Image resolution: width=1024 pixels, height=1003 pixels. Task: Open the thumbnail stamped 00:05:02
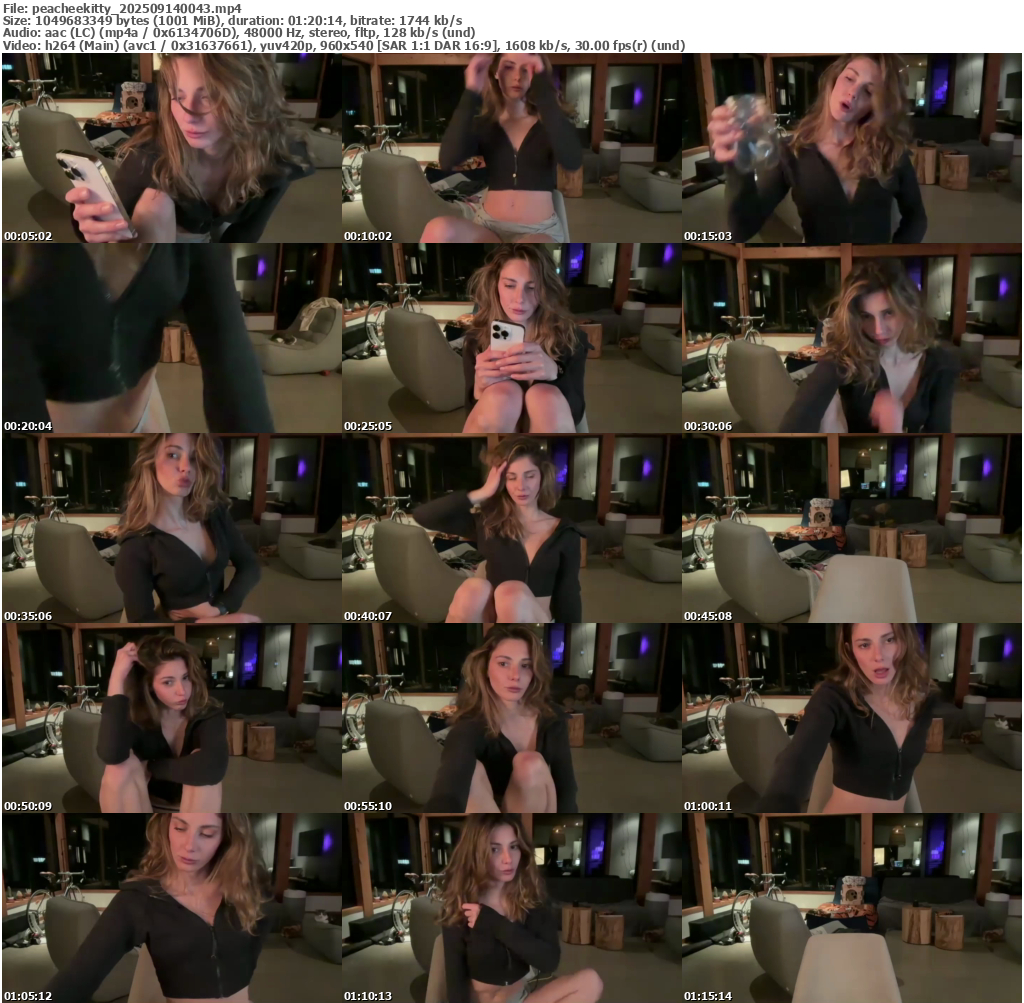(x=171, y=148)
